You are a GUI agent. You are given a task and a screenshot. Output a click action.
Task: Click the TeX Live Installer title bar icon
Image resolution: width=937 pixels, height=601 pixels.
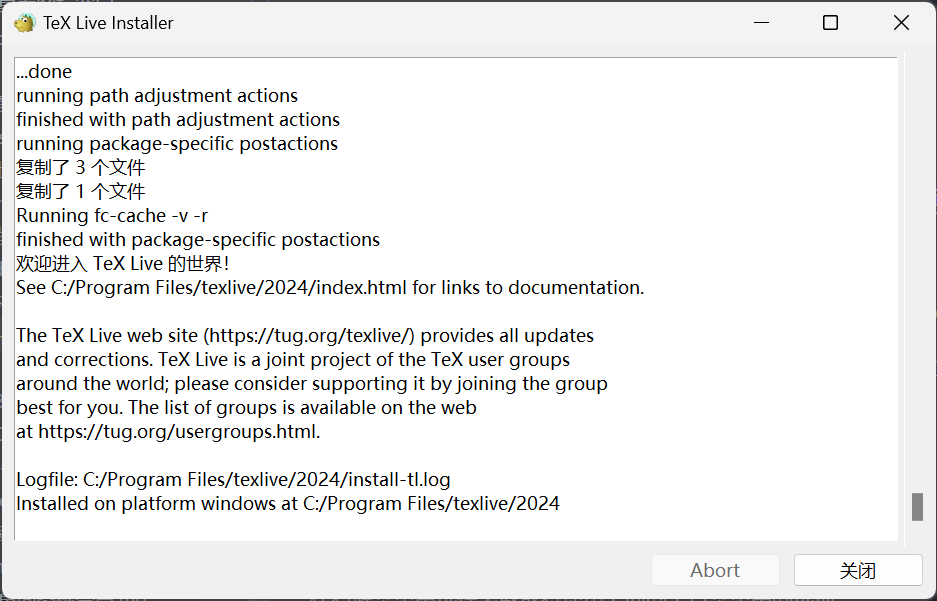coord(24,22)
